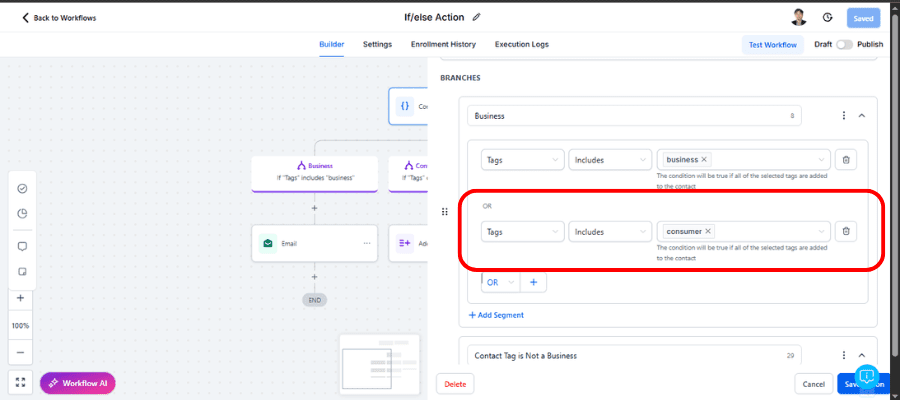Viewport: 900px width, 400px height.
Task: Zoom in on the workflow canvas
Action: pos(22,298)
